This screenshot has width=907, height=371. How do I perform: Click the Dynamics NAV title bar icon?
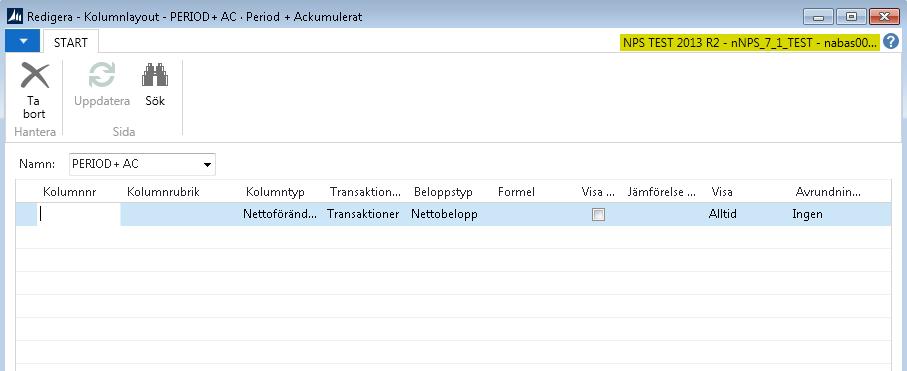point(14,16)
